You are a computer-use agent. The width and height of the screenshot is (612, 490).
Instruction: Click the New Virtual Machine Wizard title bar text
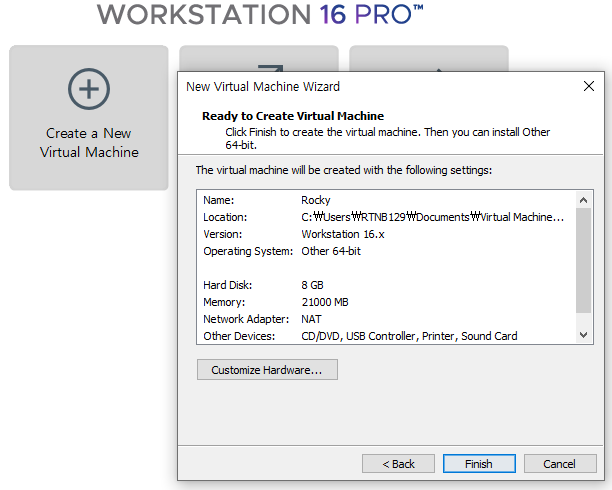[263, 86]
